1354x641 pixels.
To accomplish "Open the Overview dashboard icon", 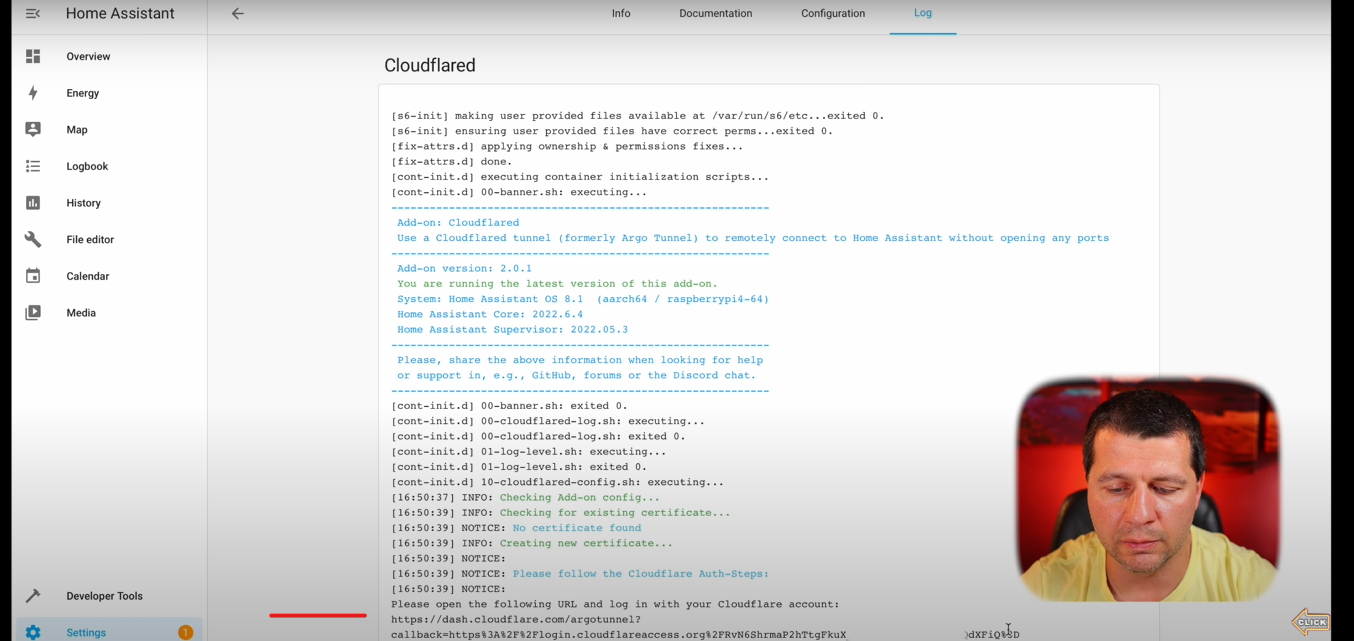I will [x=33, y=57].
